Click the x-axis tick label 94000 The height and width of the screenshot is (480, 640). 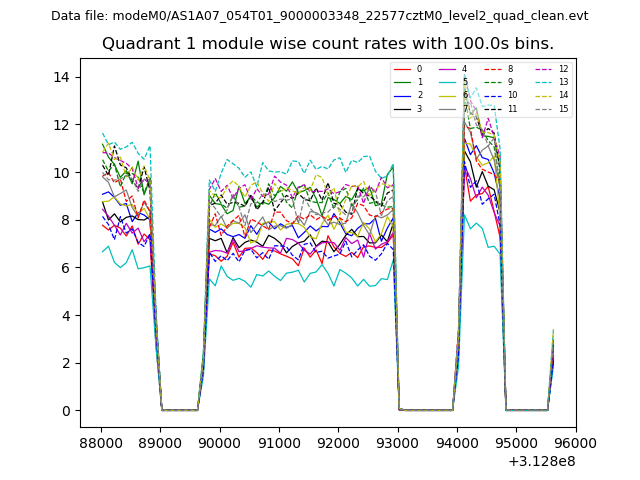(457, 442)
